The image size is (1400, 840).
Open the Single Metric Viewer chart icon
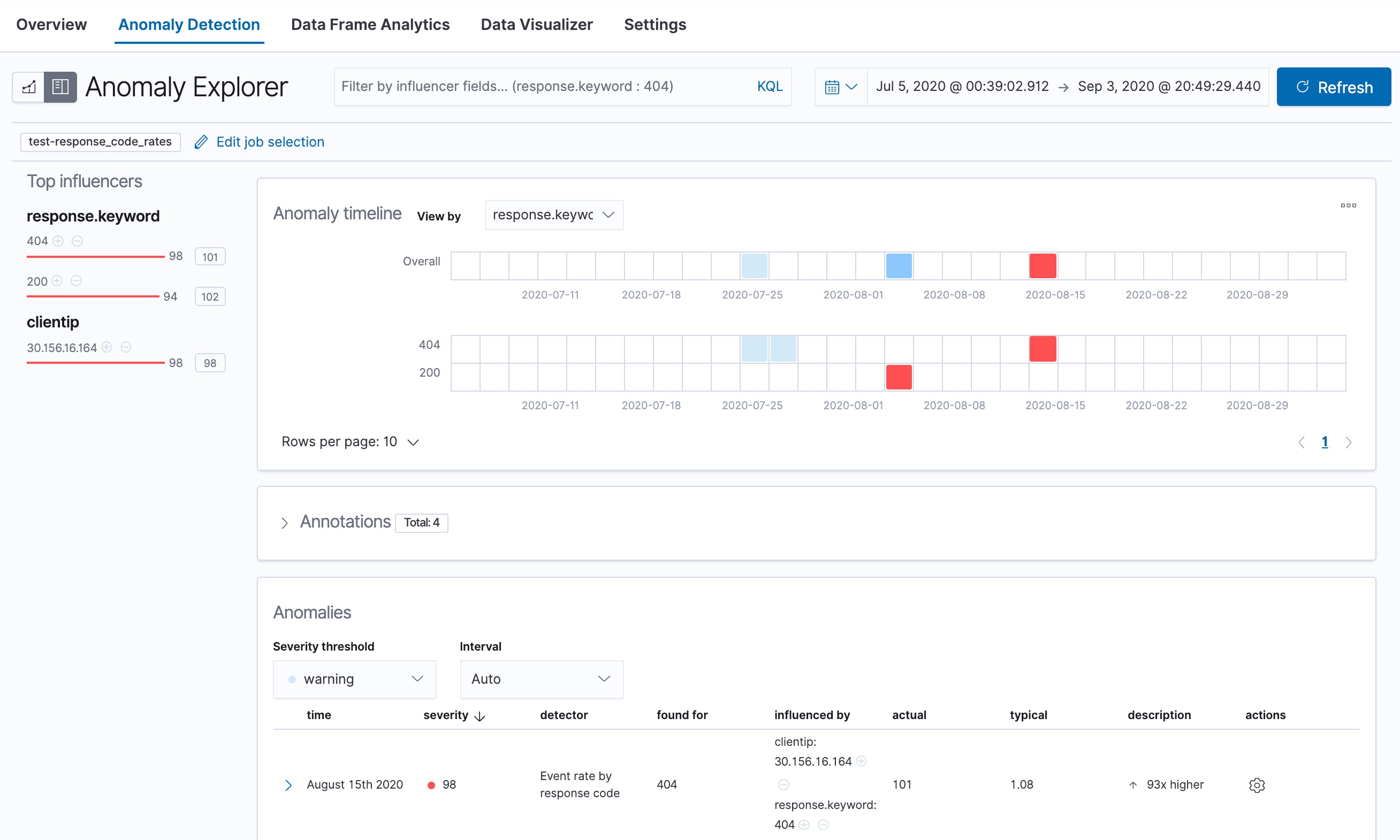pyautogui.click(x=28, y=87)
